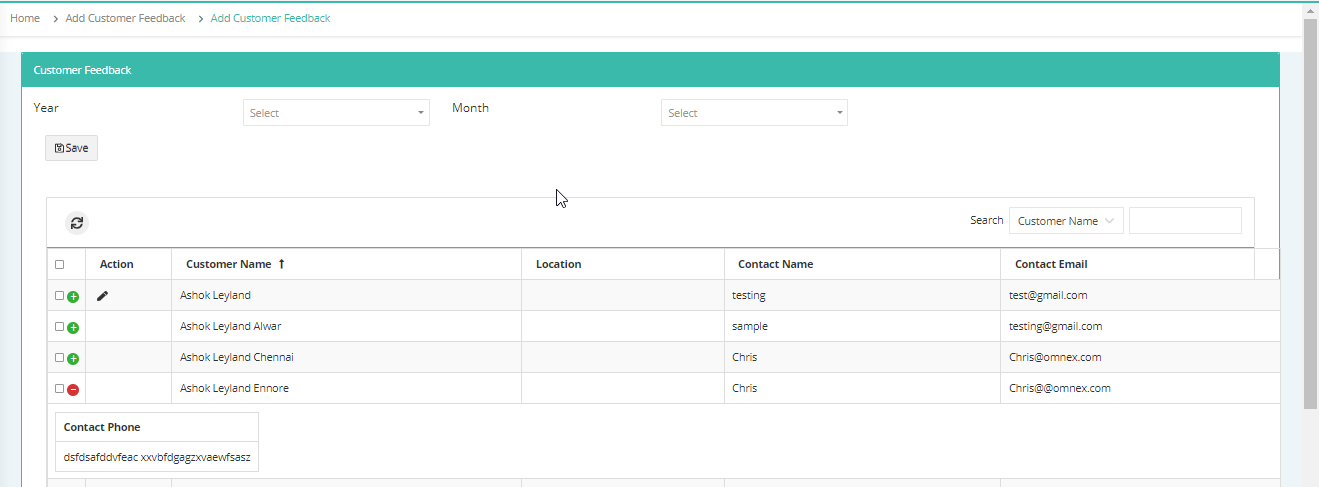
Task: Click the Customer Feedback panel title
Action: pyautogui.click(x=82, y=70)
